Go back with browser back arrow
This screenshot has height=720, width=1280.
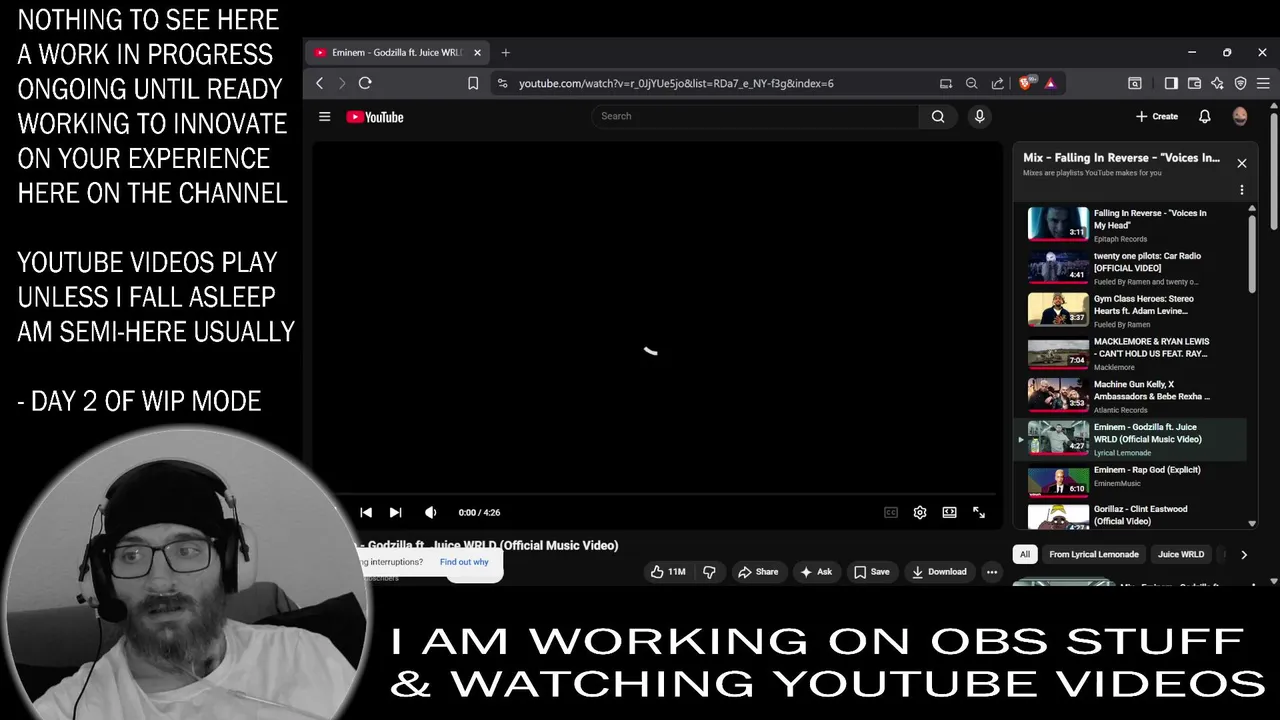click(x=319, y=84)
